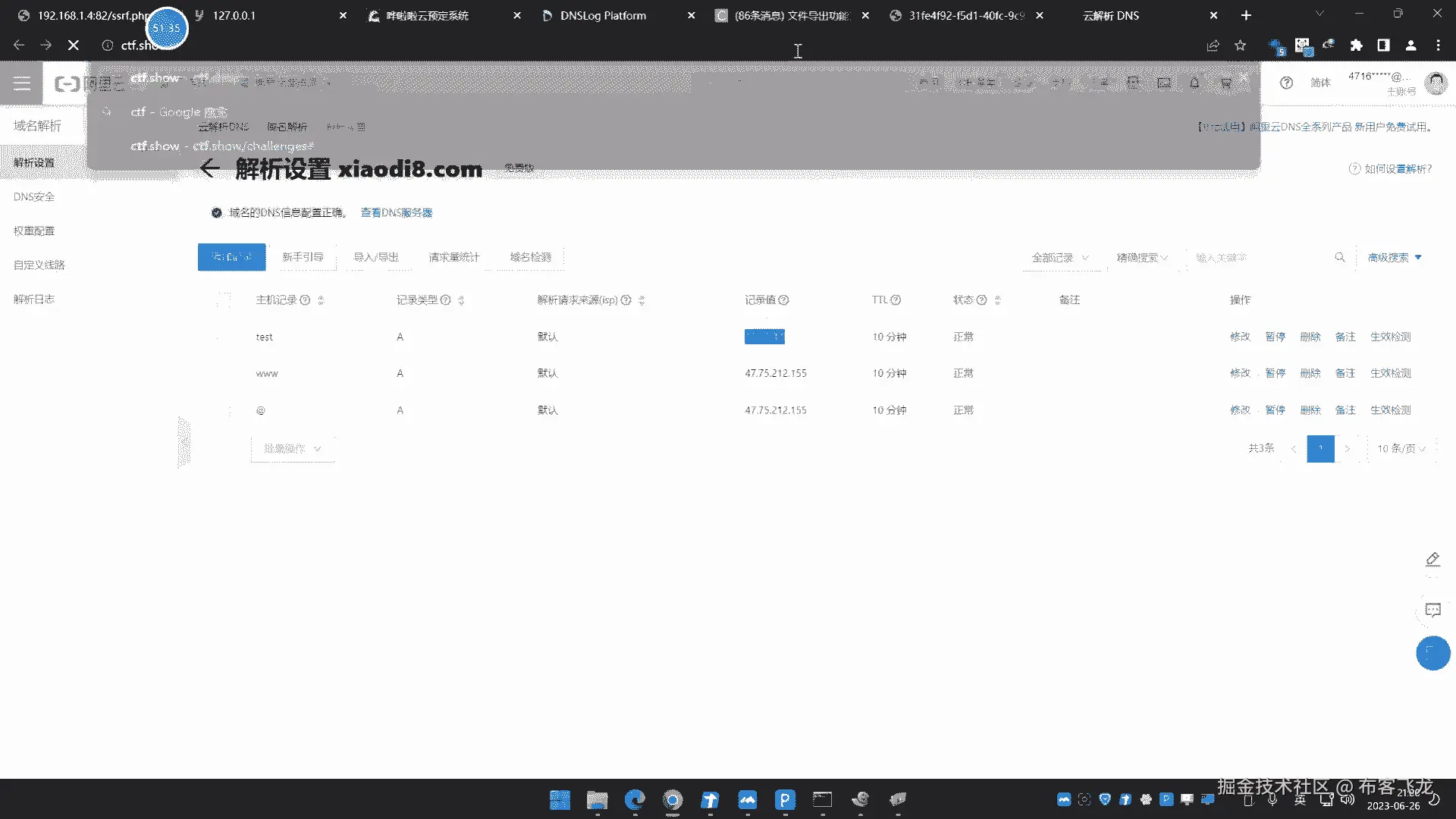The height and width of the screenshot is (819, 1456).
Task: Select DNS安全 in the left sidebar
Action: click(34, 196)
